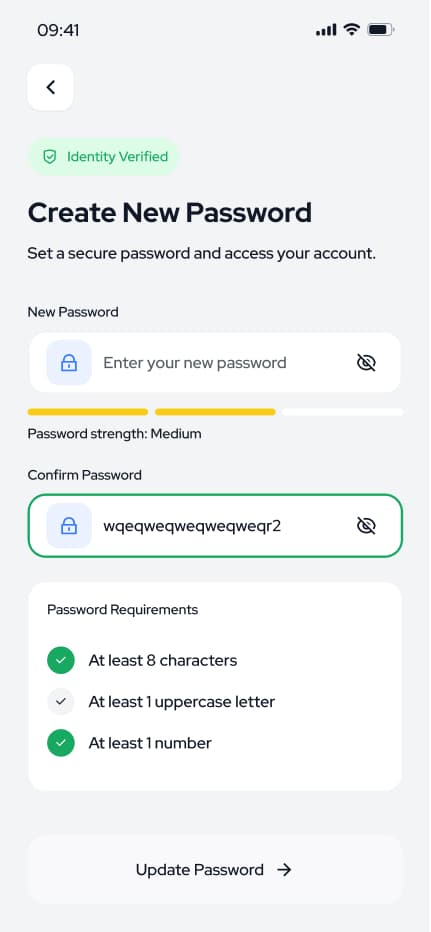Show the New Password field text
The height and width of the screenshot is (932, 431).
[366, 363]
